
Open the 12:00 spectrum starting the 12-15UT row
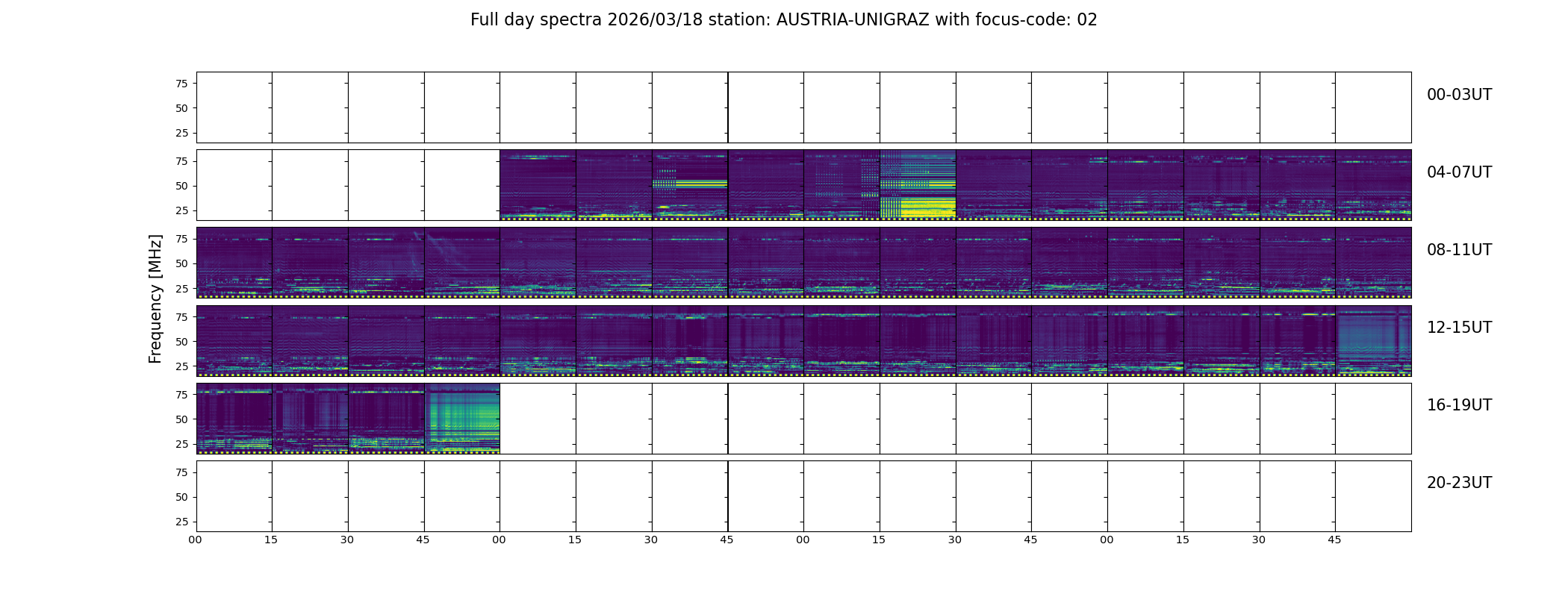pos(234,340)
